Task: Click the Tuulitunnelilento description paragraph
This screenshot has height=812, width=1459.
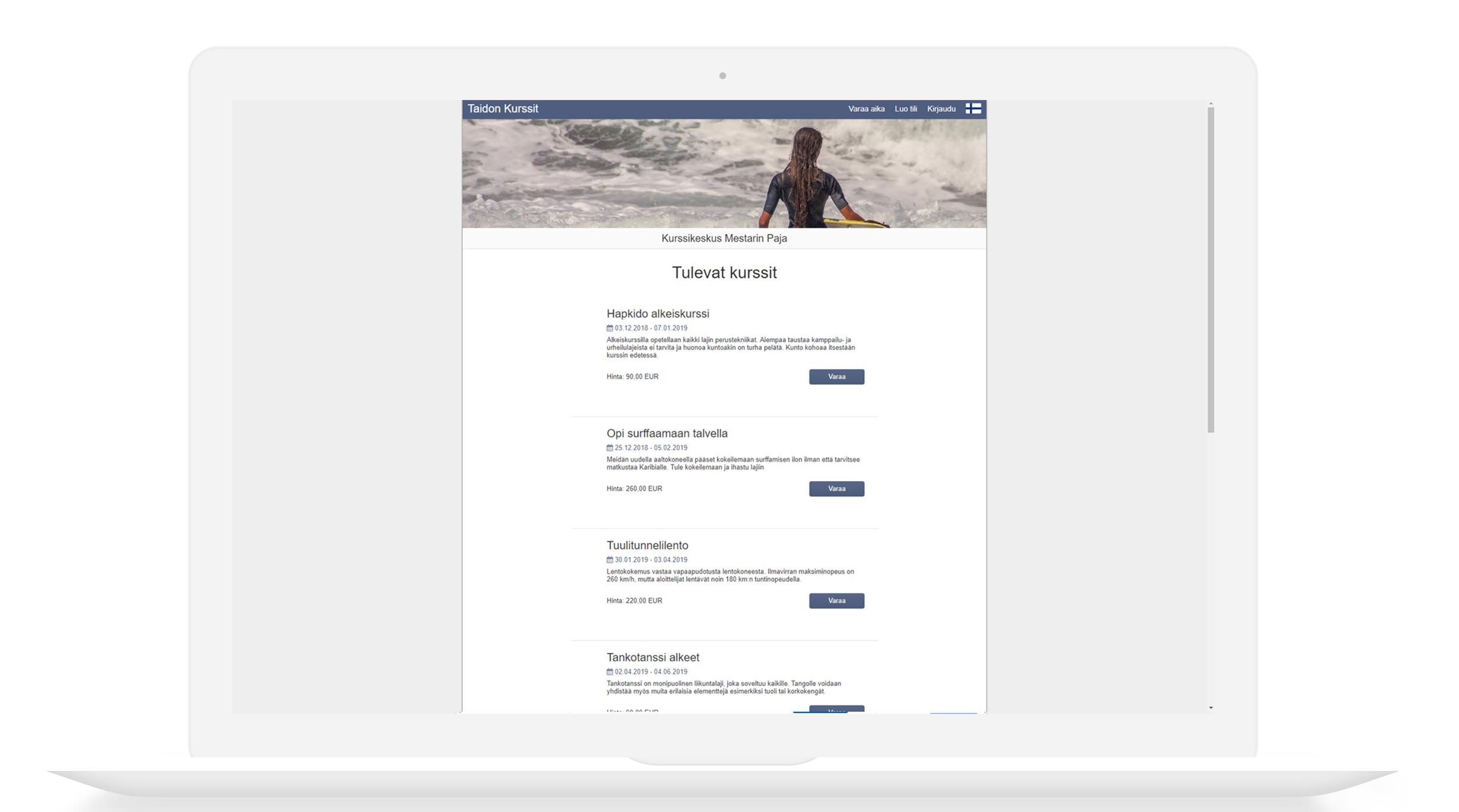Action: [x=730, y=575]
